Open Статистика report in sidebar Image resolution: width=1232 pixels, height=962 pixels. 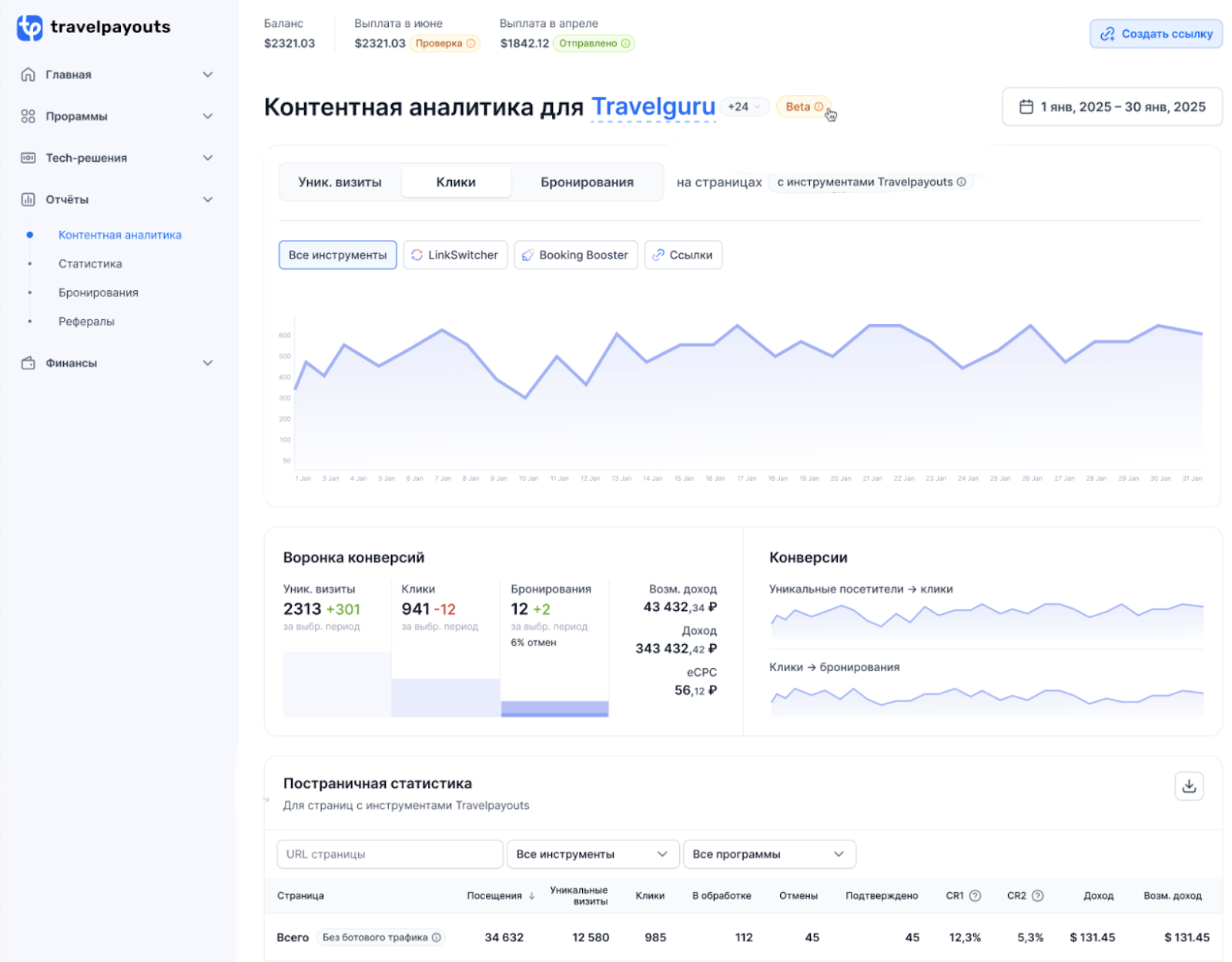(x=90, y=264)
